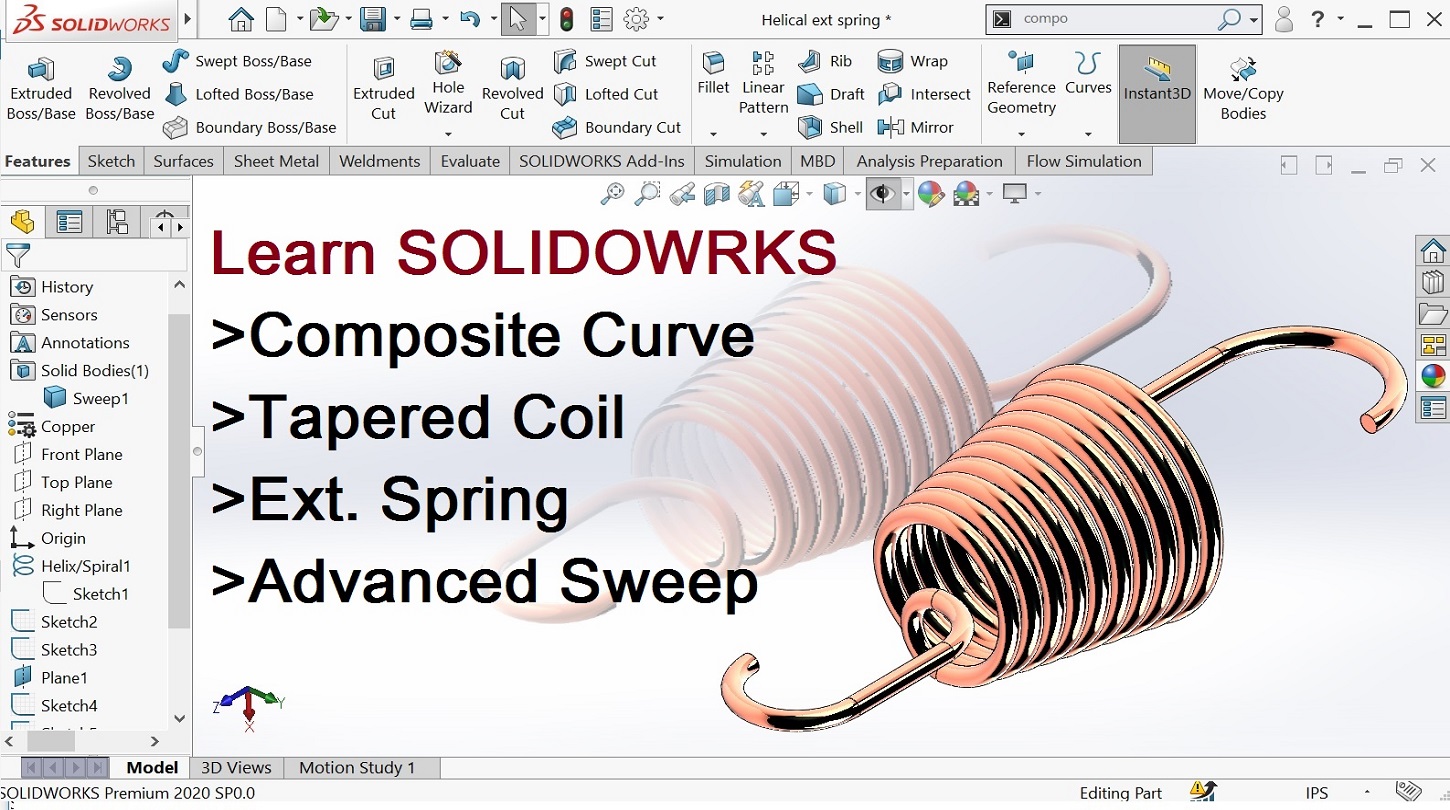Select the Draft tool
This screenshot has width=1450, height=810.
click(831, 94)
